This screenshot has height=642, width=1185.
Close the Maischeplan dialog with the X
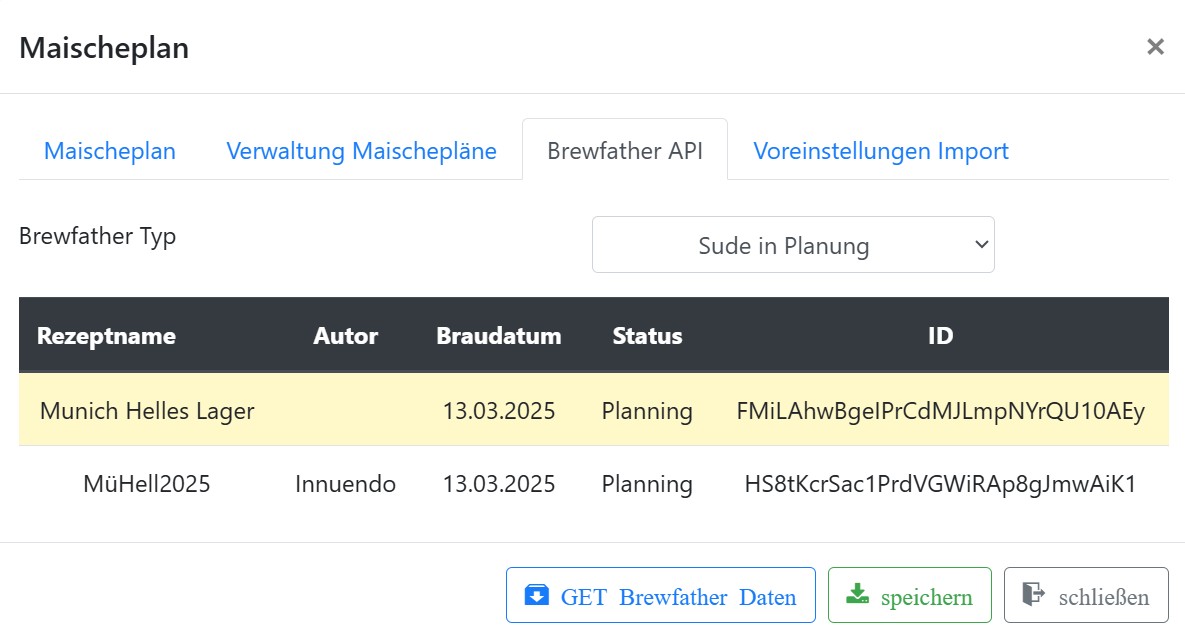pos(1155,47)
